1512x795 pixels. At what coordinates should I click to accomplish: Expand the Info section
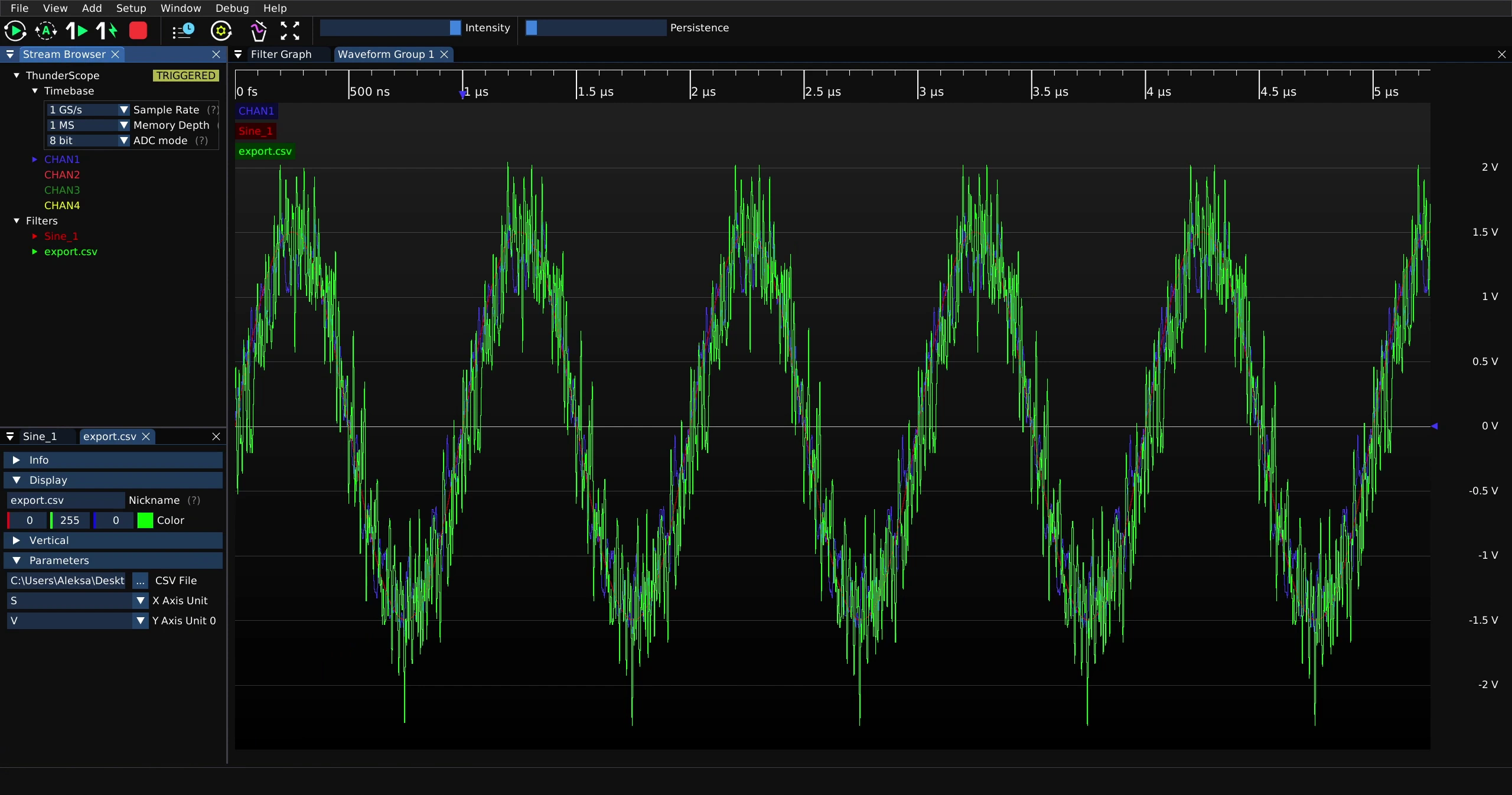(x=113, y=460)
